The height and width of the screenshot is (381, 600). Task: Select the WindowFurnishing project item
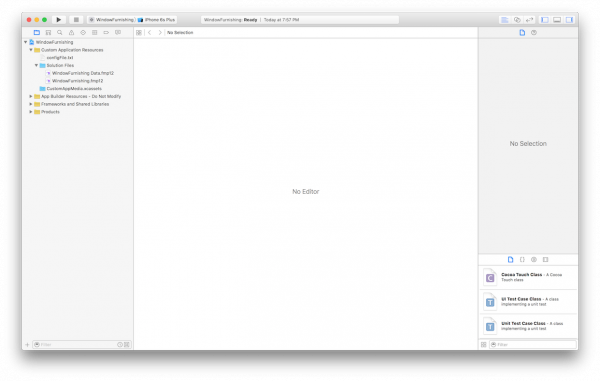[54, 42]
